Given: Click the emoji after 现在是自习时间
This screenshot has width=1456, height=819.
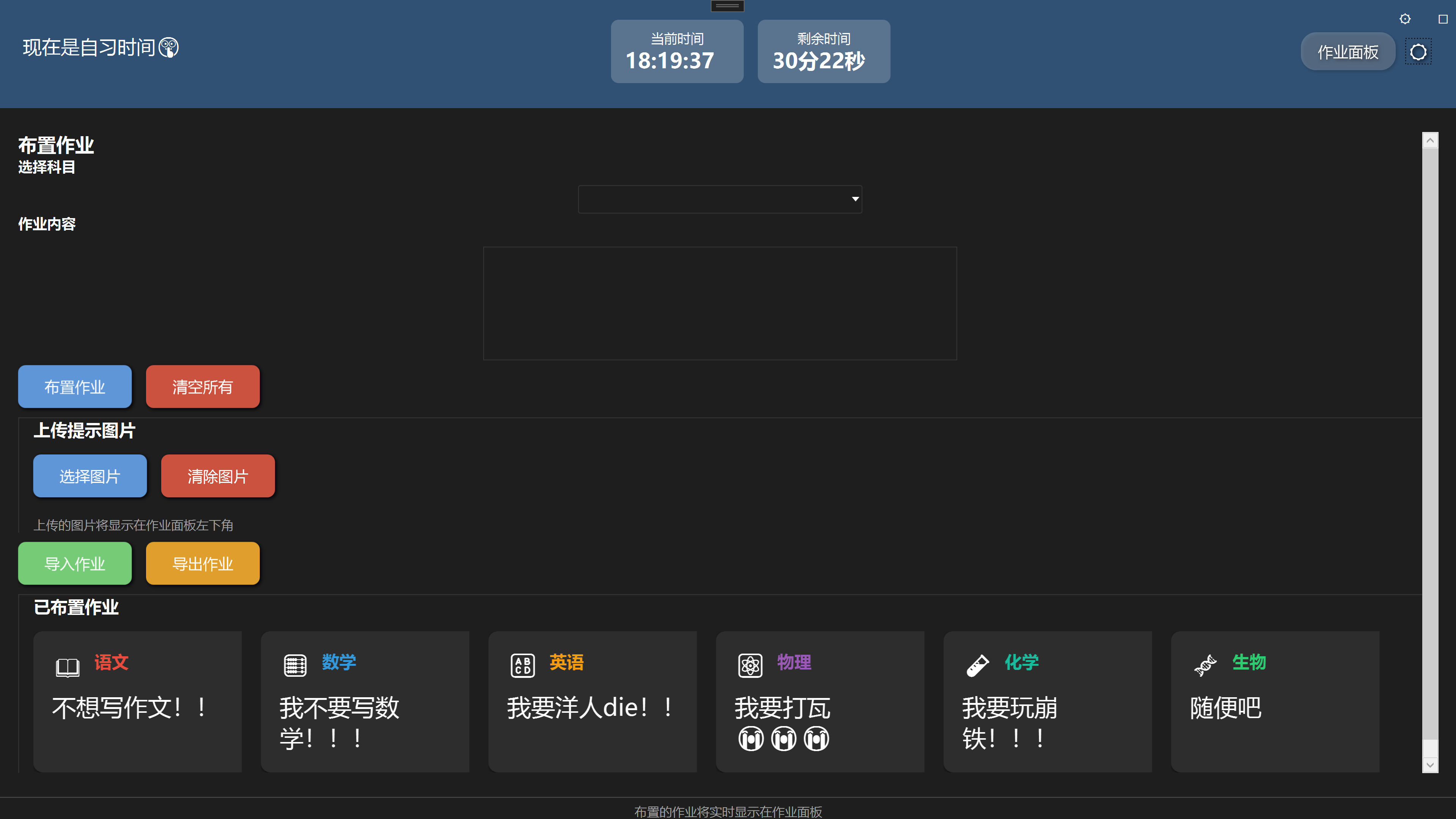Looking at the screenshot, I should tap(168, 47).
